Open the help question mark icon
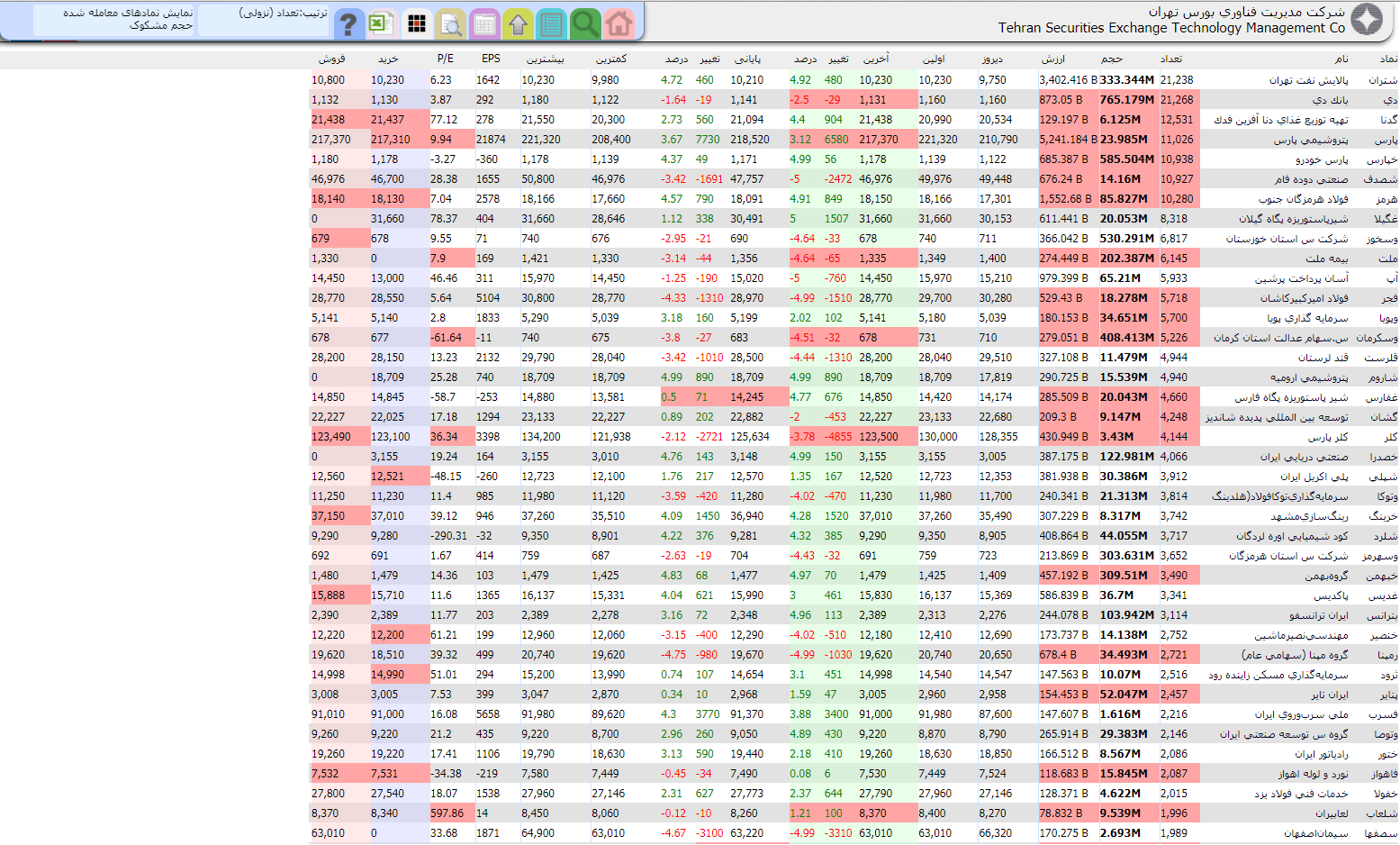The image size is (1400, 845). tap(348, 23)
